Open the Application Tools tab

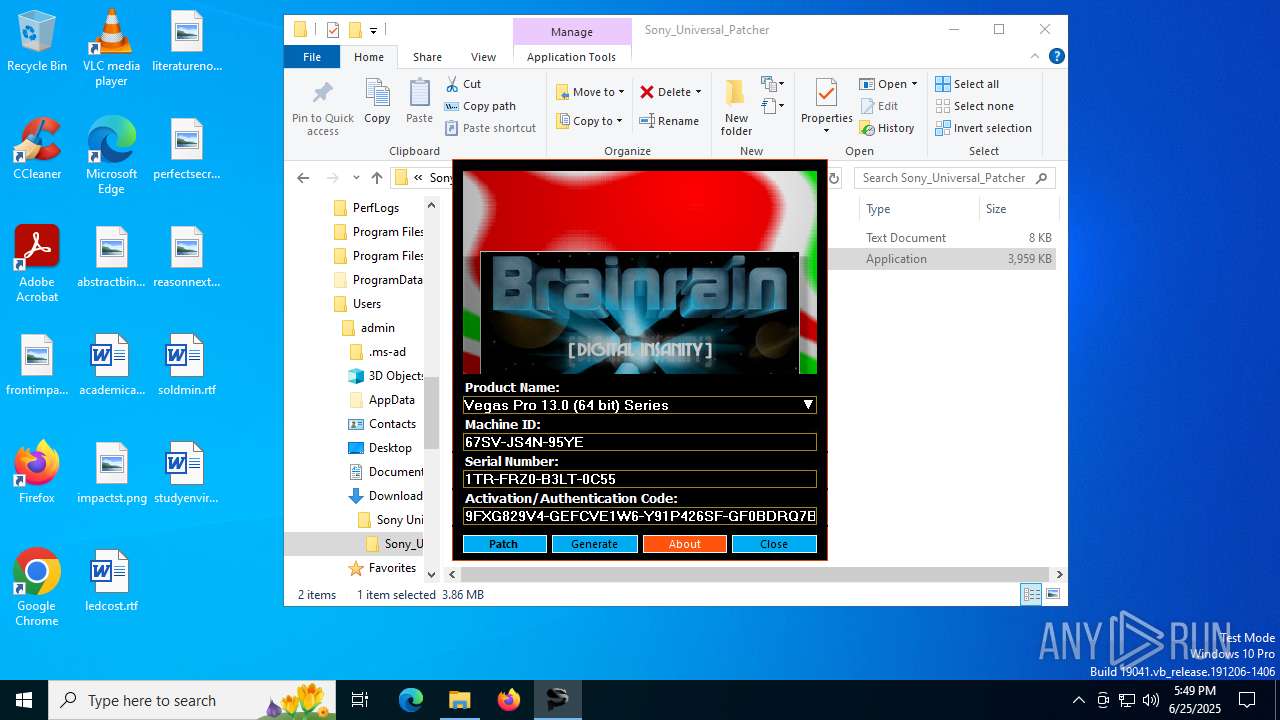tap(571, 57)
